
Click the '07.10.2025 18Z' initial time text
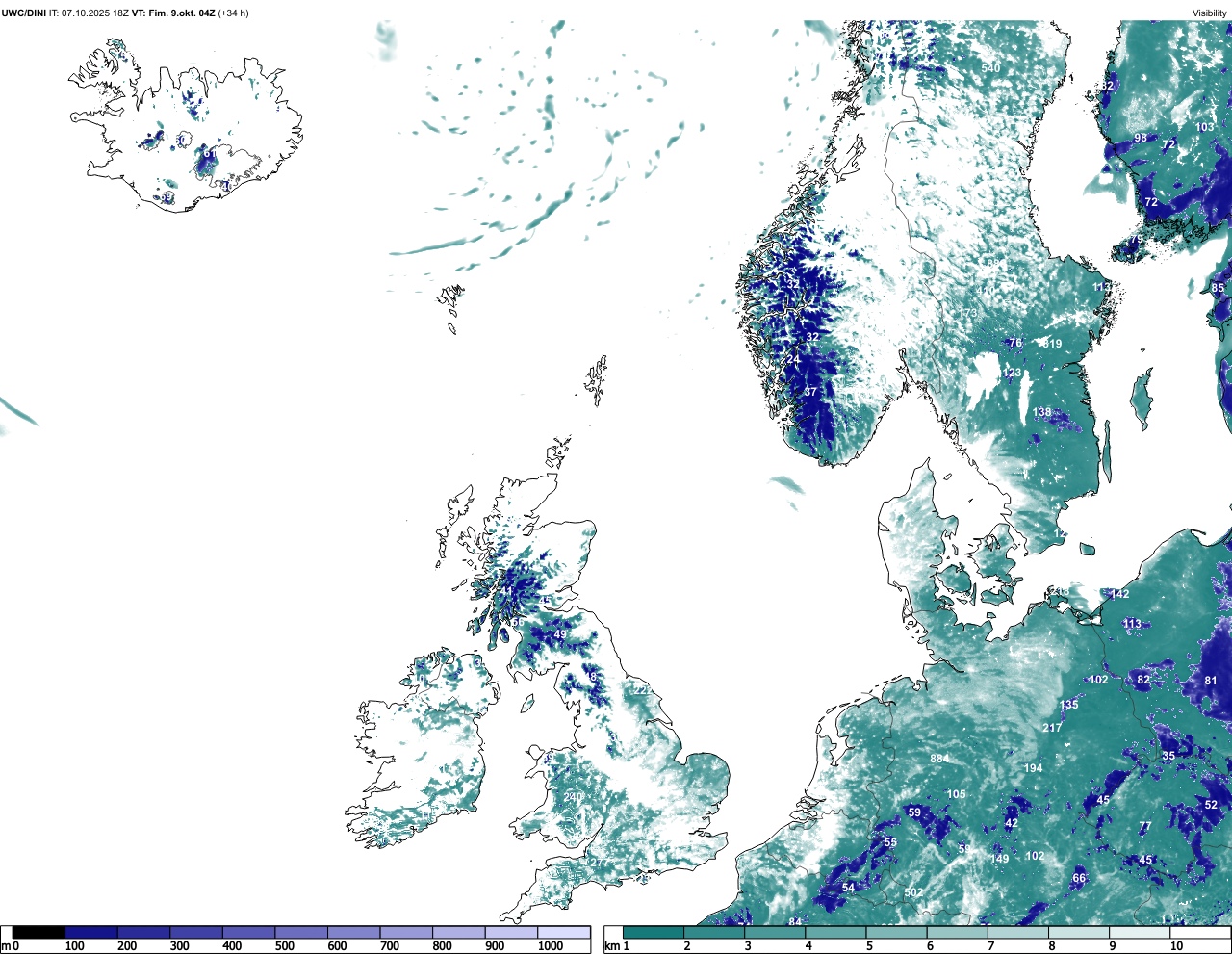pos(94,13)
